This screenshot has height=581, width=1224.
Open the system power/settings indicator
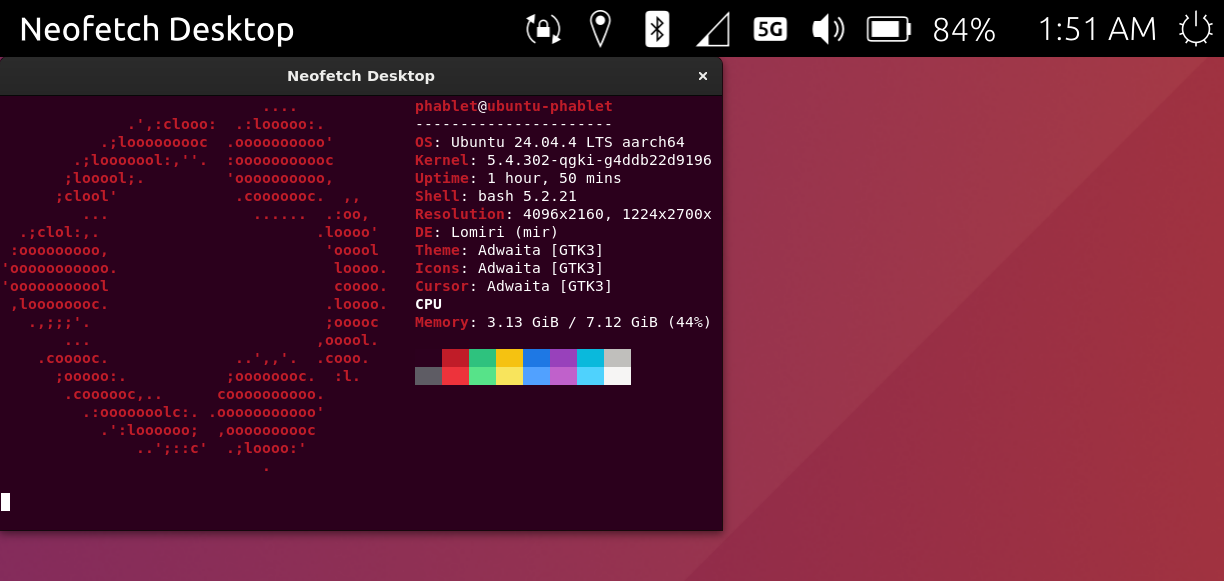1196,29
